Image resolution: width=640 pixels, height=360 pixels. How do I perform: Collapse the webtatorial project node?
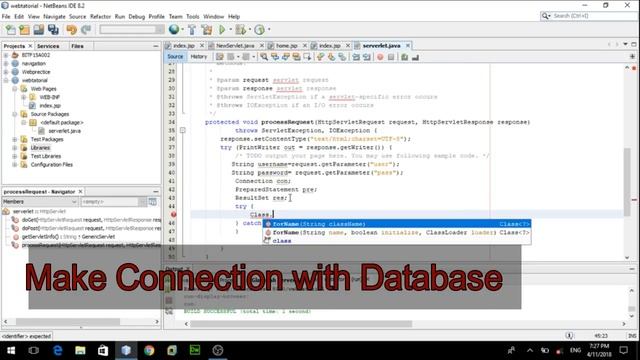click(6, 80)
